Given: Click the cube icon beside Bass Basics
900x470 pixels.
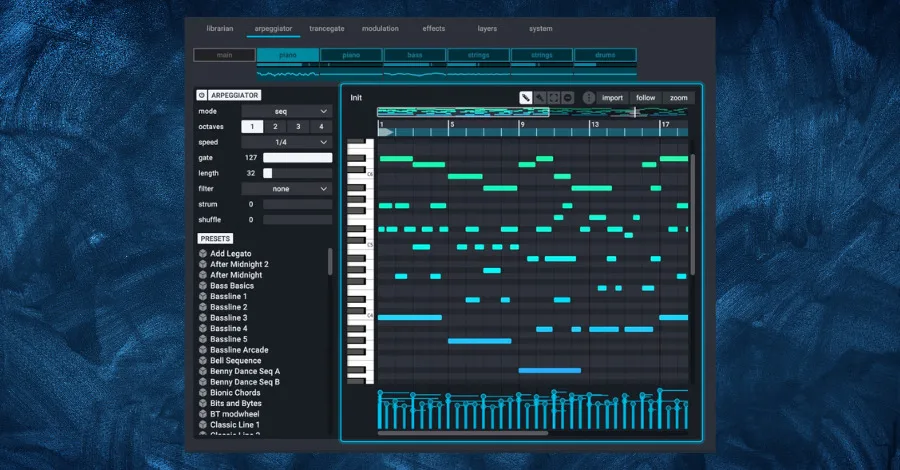Looking at the screenshot, I should click(x=203, y=286).
